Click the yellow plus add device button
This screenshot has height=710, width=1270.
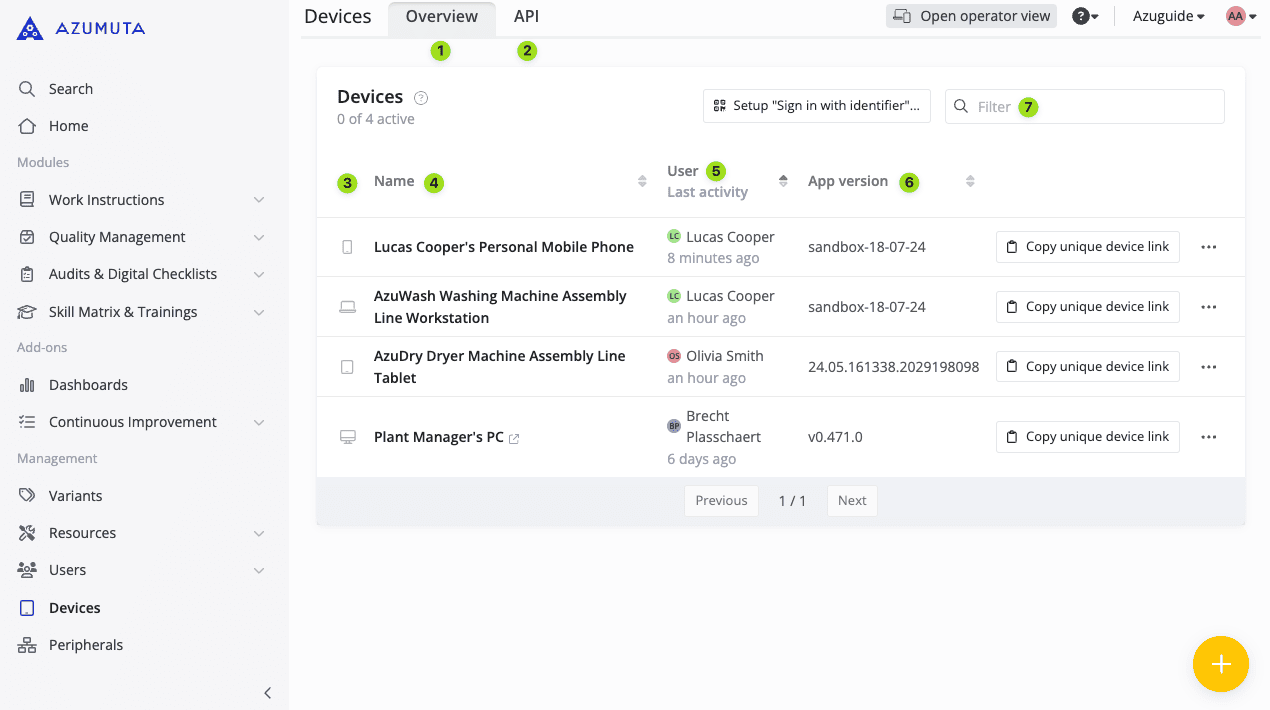[x=1220, y=664]
